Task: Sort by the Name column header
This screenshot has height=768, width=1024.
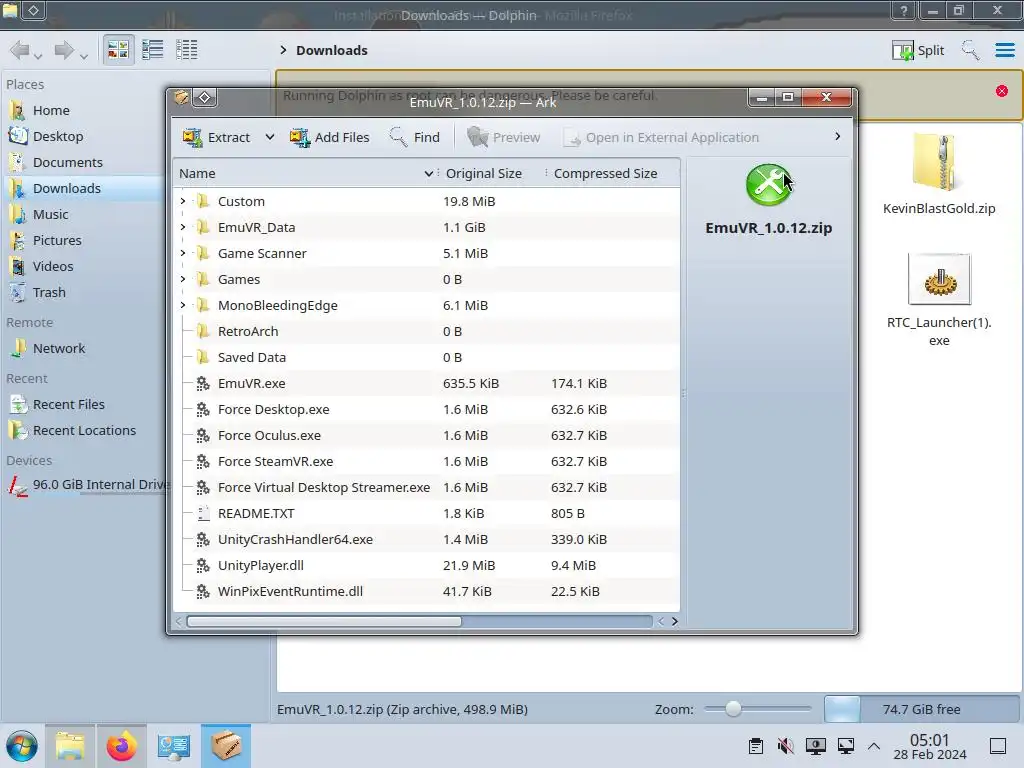Action: coord(306,174)
